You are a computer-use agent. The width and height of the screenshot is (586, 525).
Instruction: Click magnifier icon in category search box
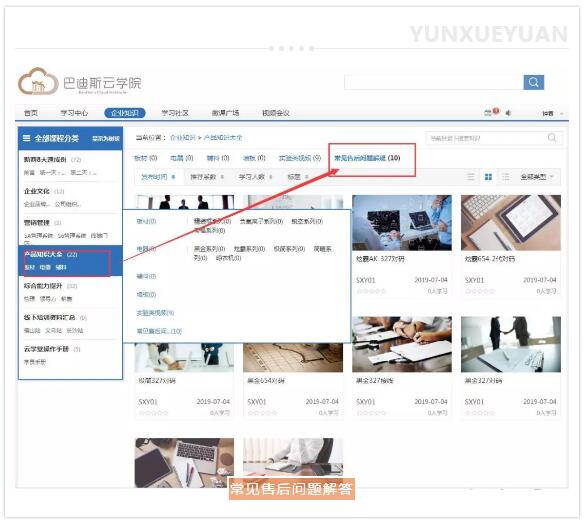click(552, 138)
